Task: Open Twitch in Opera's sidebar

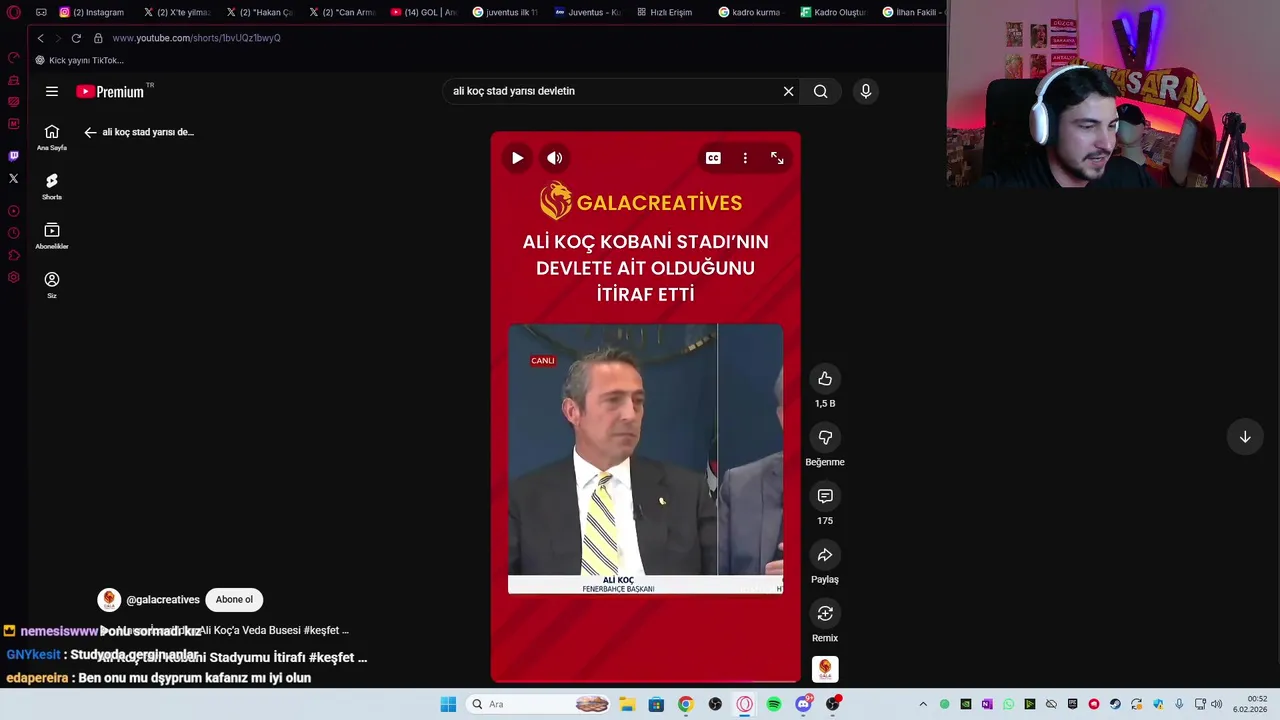Action: pos(13,156)
